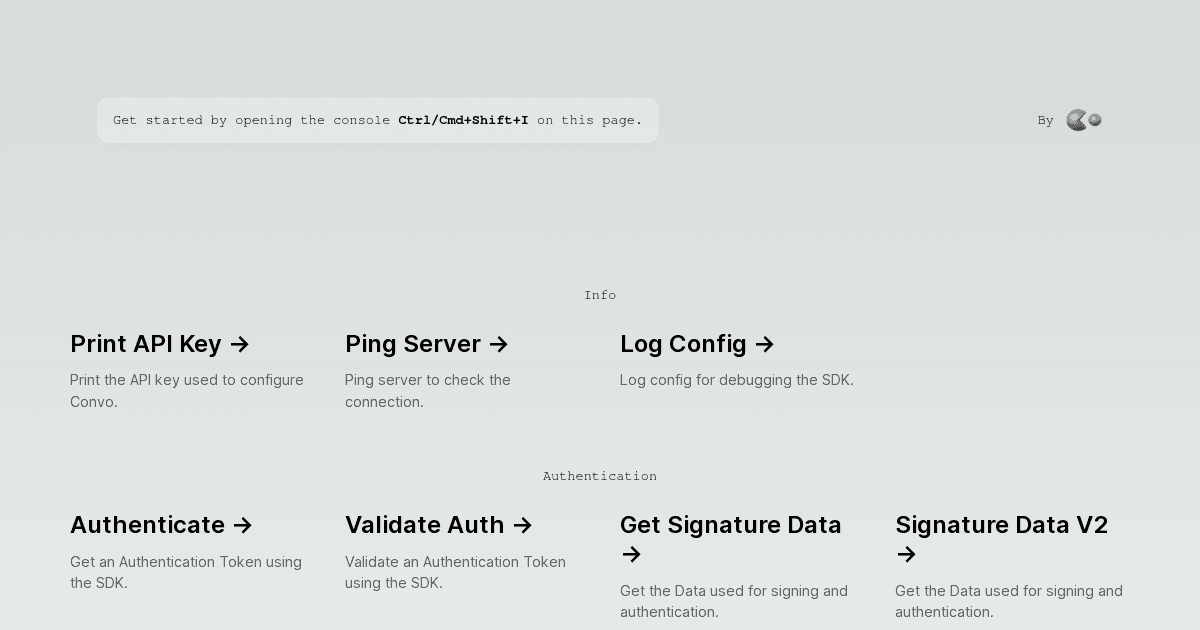Screen dimensions: 1200x630
Task: Click the Info section heading
Action: click(x=600, y=295)
